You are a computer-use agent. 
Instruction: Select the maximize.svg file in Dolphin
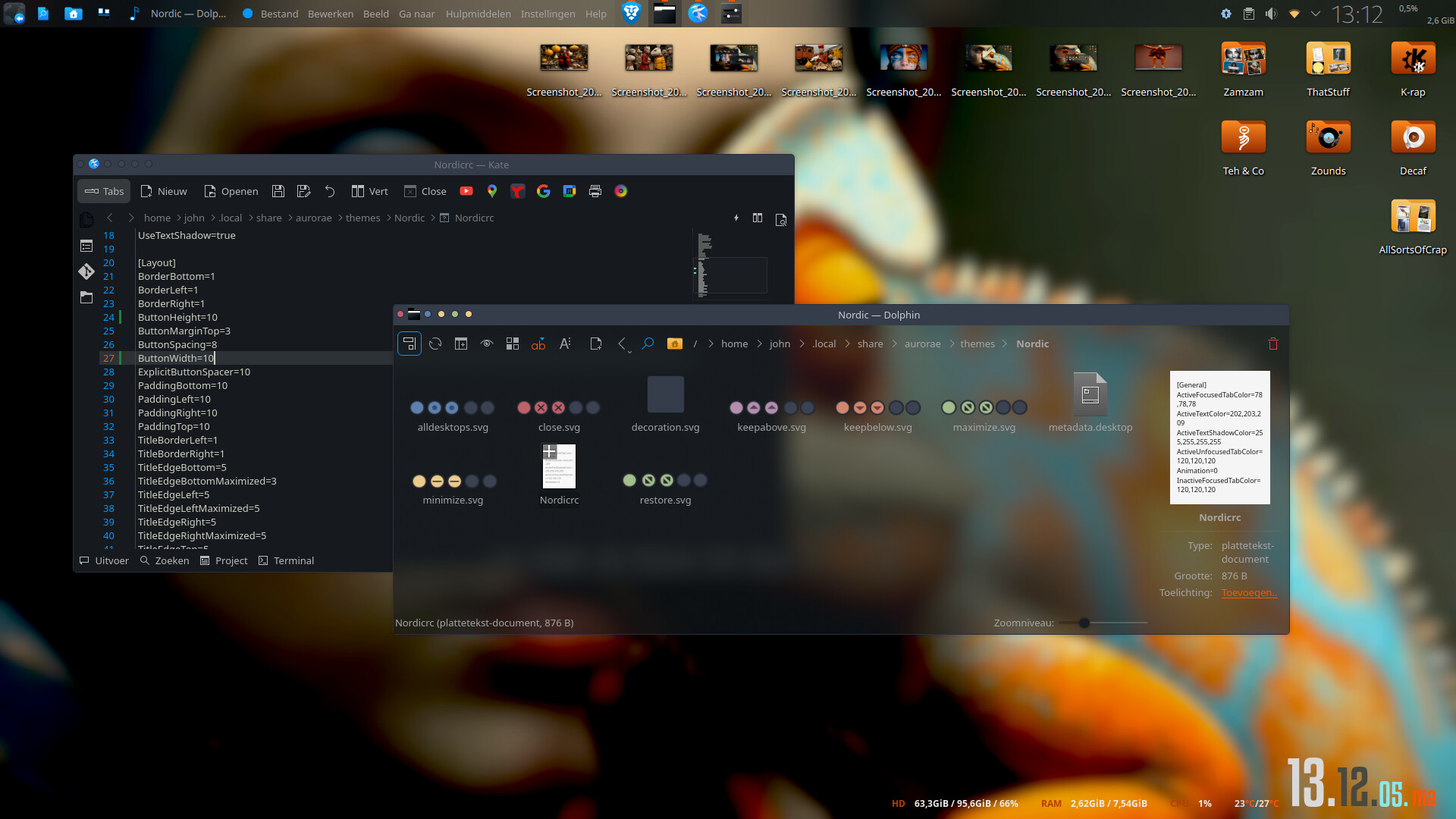pos(984,414)
